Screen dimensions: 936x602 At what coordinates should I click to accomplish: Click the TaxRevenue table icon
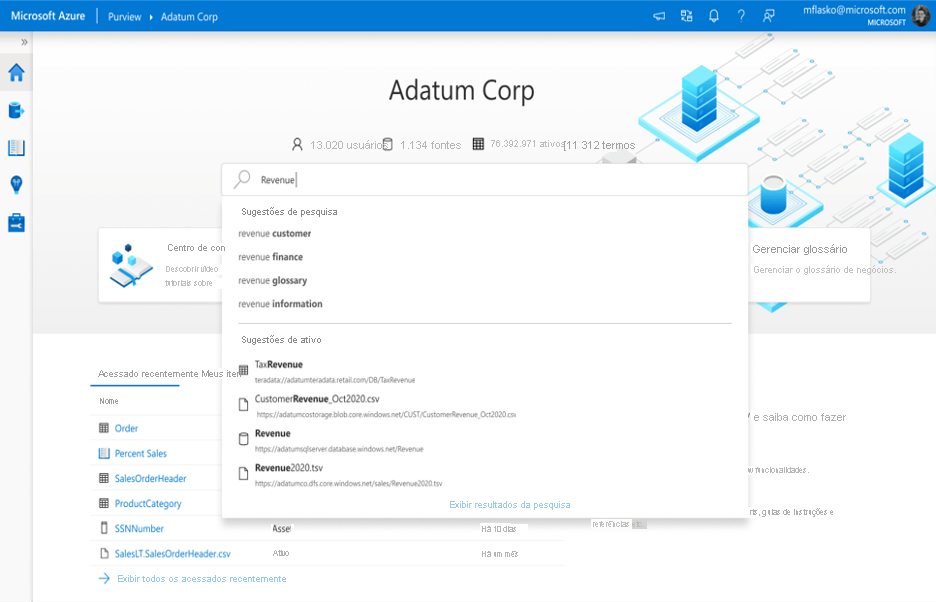click(244, 370)
